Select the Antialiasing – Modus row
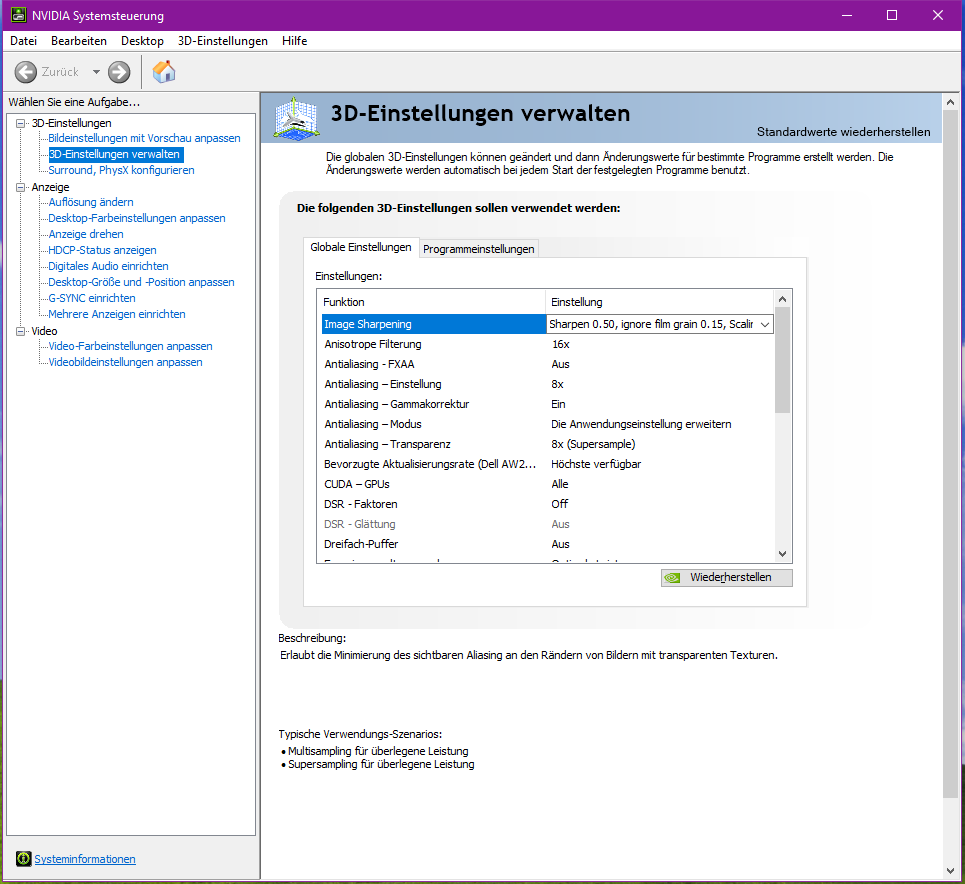This screenshot has width=965, height=884. pos(548,424)
